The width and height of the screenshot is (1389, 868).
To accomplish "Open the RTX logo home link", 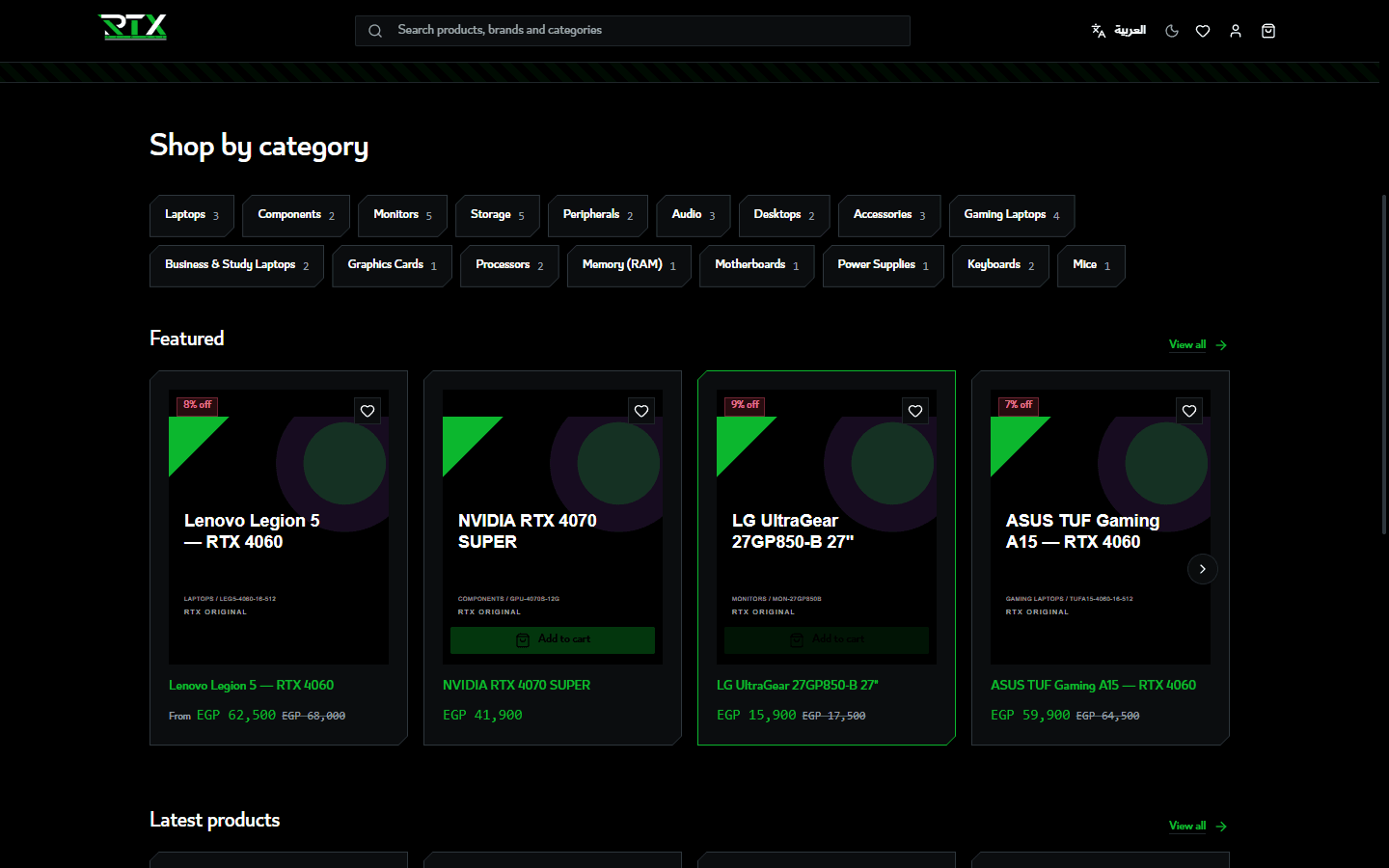I will 133,27.
